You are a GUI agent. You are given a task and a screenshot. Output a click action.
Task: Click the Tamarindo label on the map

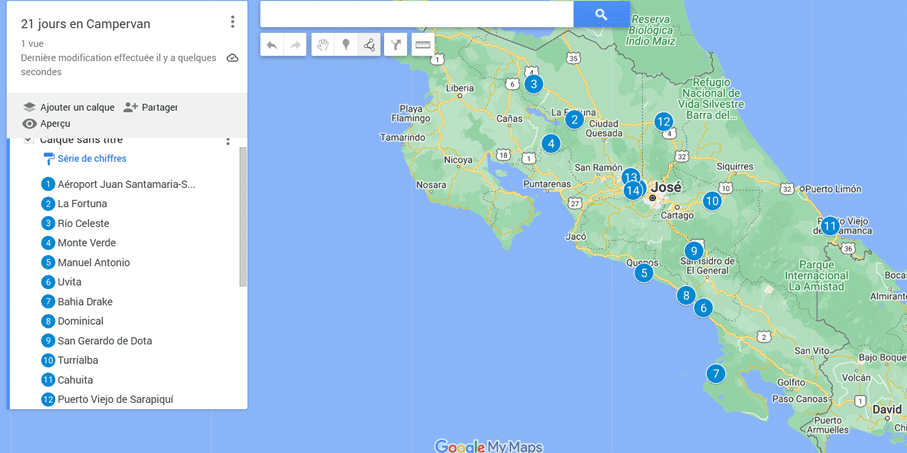[x=403, y=138]
